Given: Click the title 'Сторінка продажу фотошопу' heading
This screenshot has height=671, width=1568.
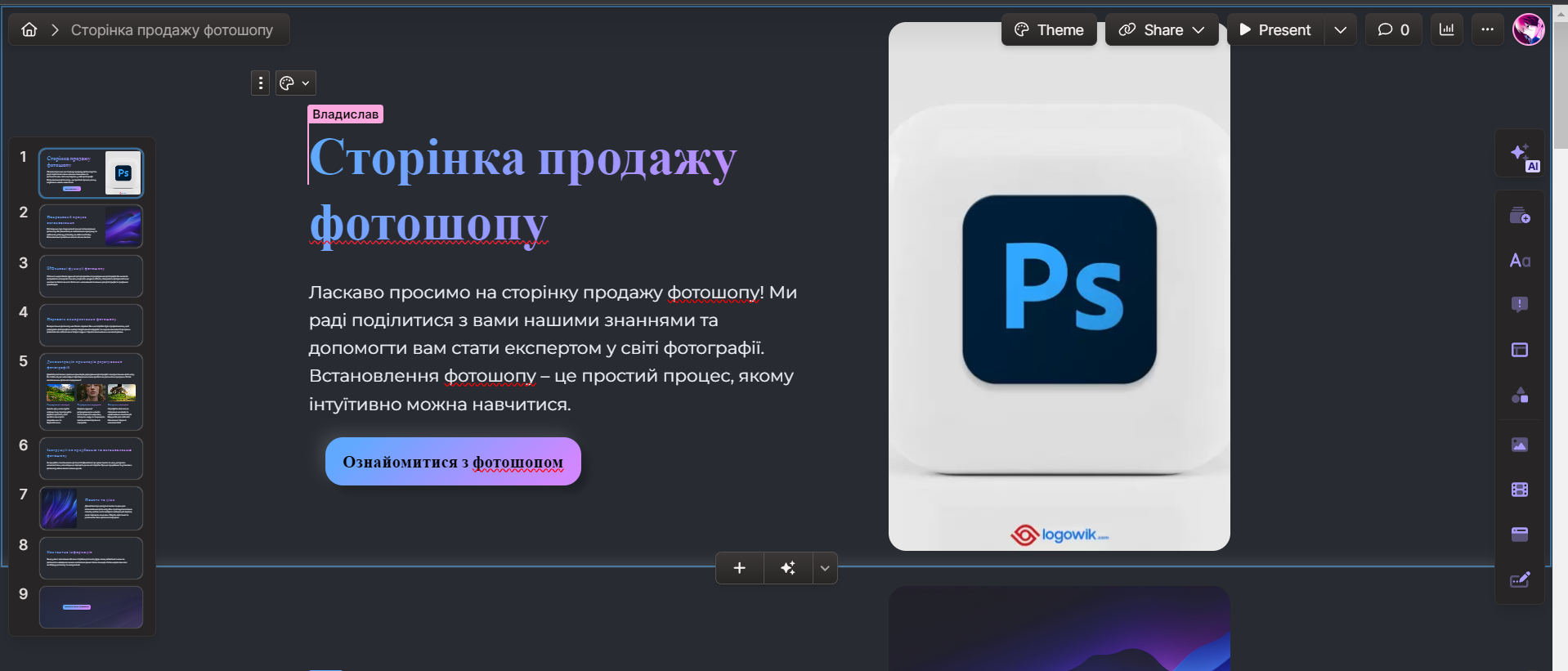Looking at the screenshot, I should (522, 190).
